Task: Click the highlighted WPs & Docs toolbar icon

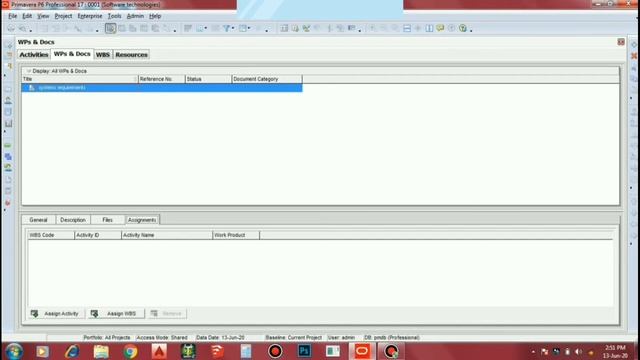Action: click(x=110, y=28)
